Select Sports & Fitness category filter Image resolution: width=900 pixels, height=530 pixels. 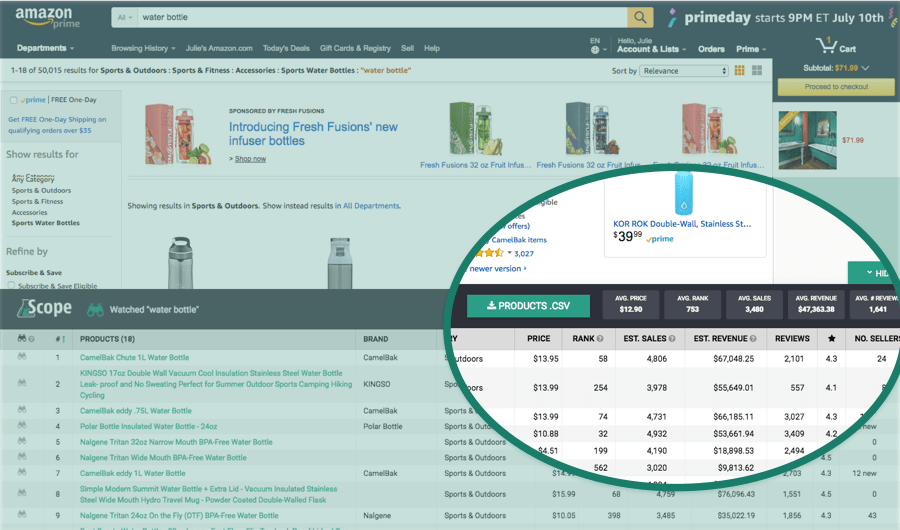coord(37,202)
